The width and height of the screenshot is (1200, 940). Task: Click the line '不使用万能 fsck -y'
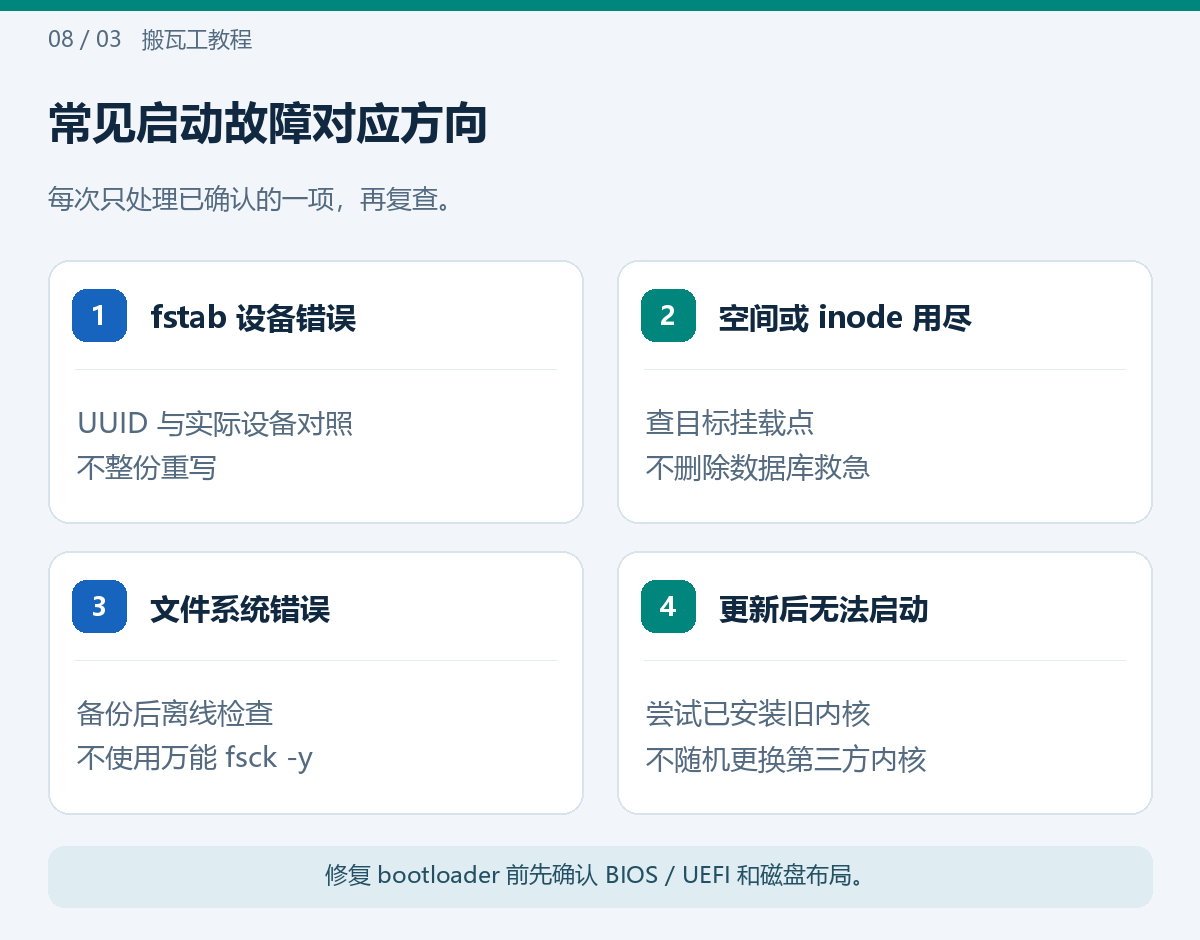point(195,758)
